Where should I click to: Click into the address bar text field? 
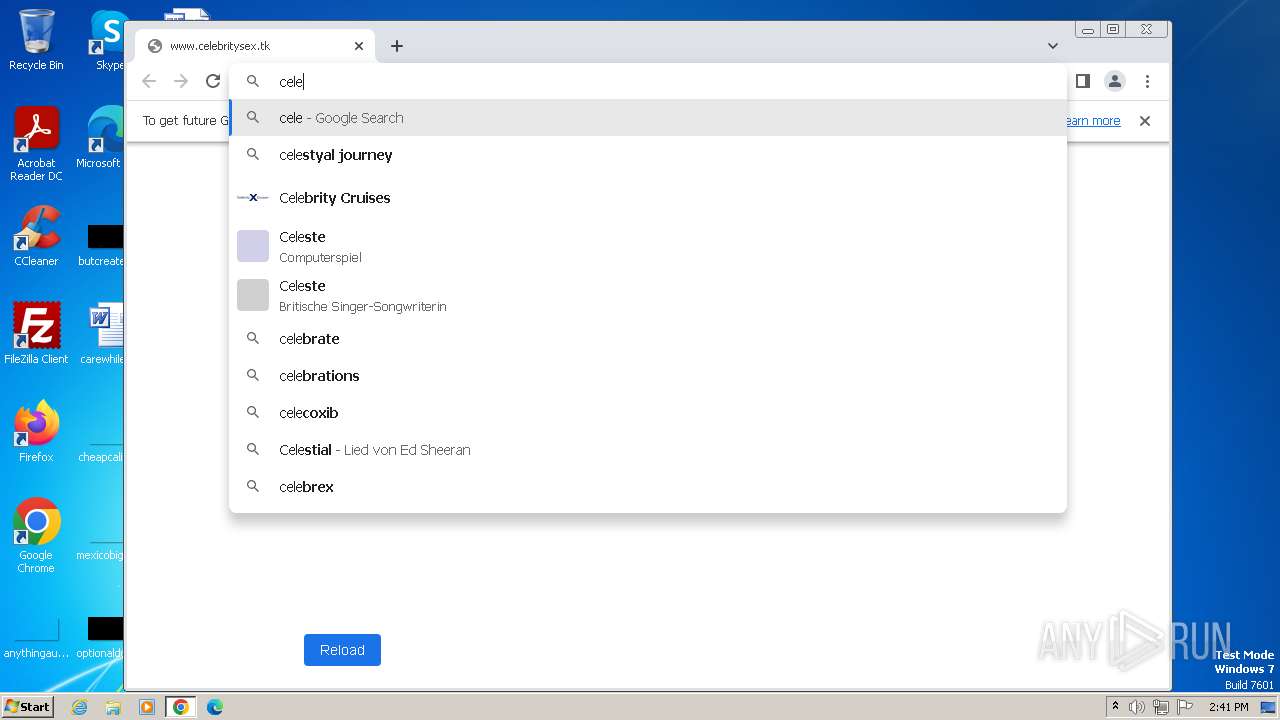[x=648, y=82]
